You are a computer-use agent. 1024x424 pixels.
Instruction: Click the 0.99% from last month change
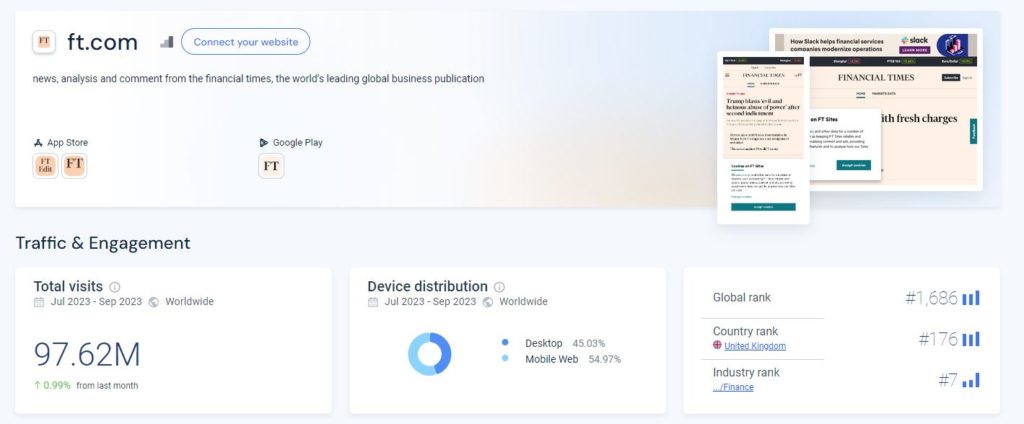(x=86, y=385)
